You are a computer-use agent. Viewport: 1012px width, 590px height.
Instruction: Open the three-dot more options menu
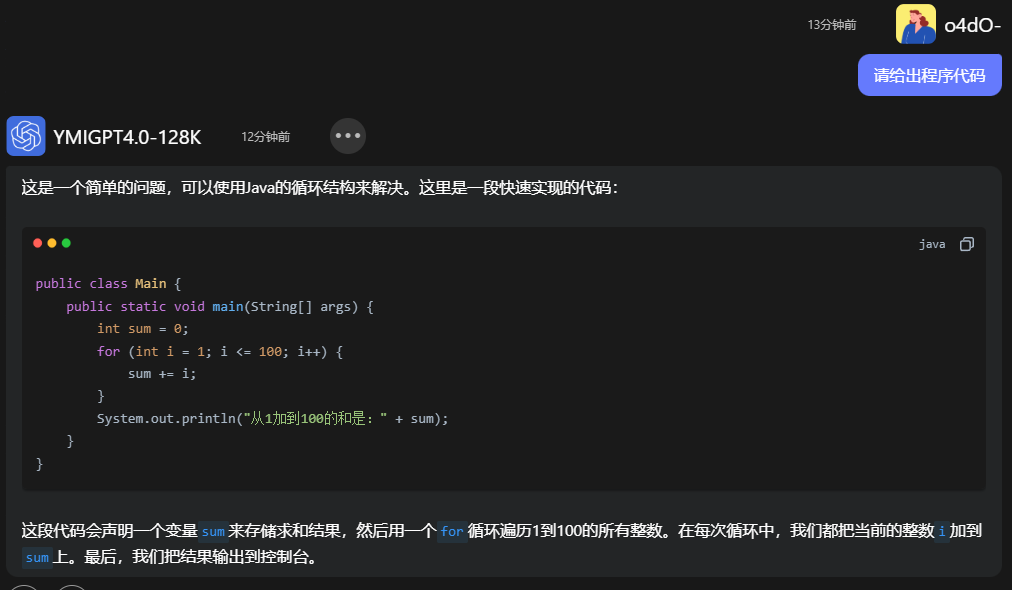(348, 136)
